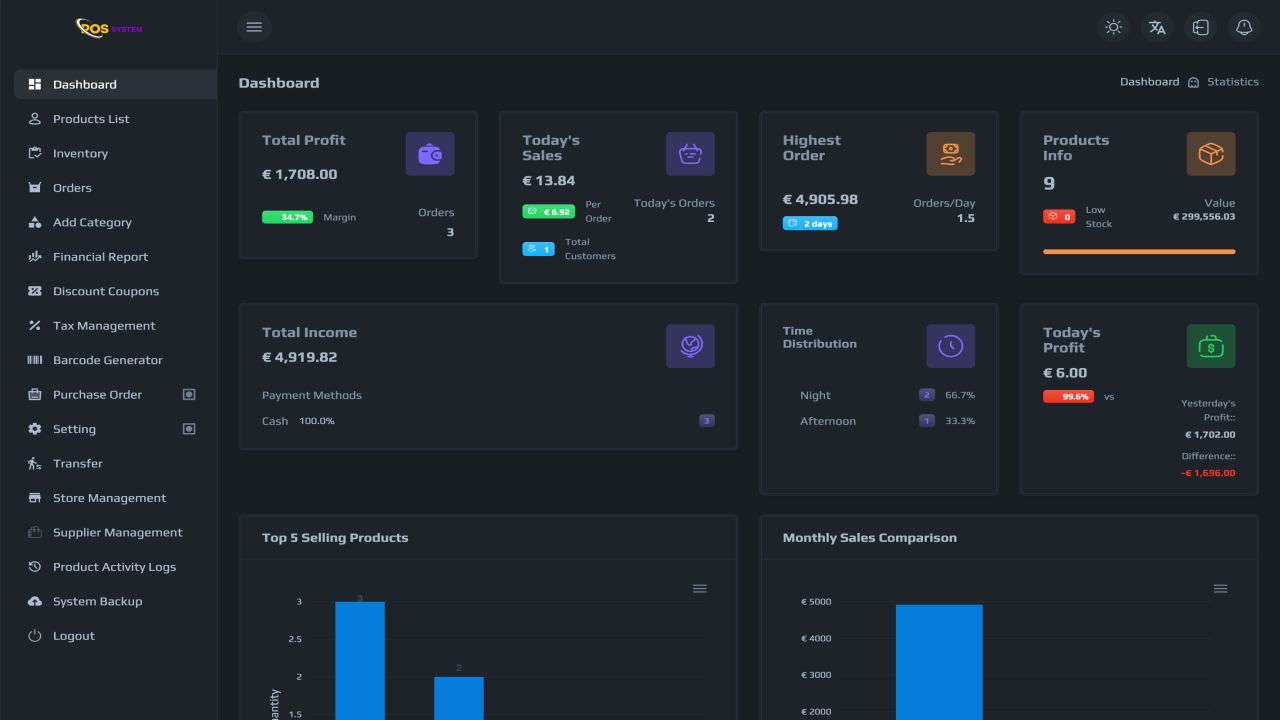This screenshot has height=720, width=1280.
Task: Open notifications bell icon
Action: 1244,27
